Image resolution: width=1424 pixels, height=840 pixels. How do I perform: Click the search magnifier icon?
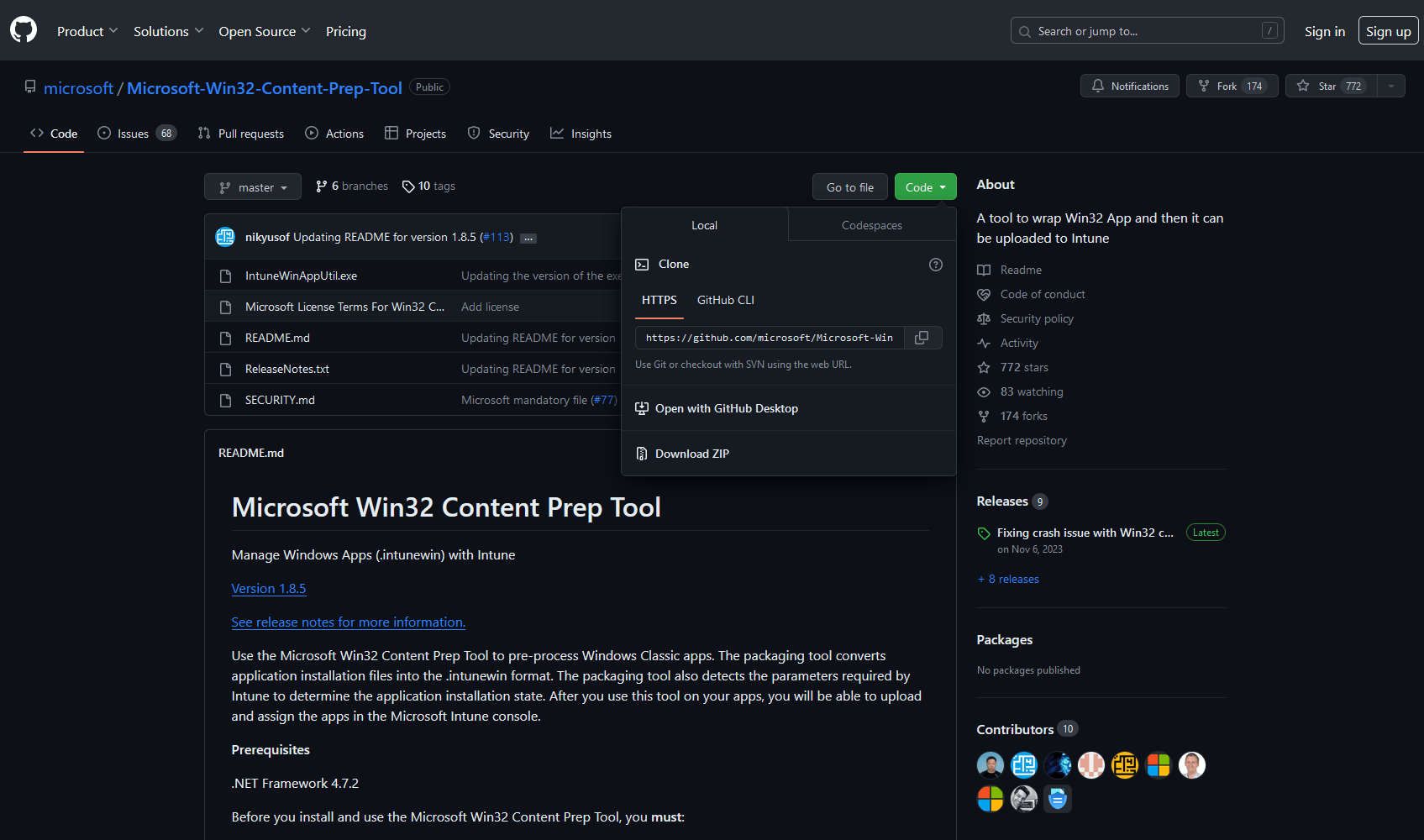[x=1025, y=32]
